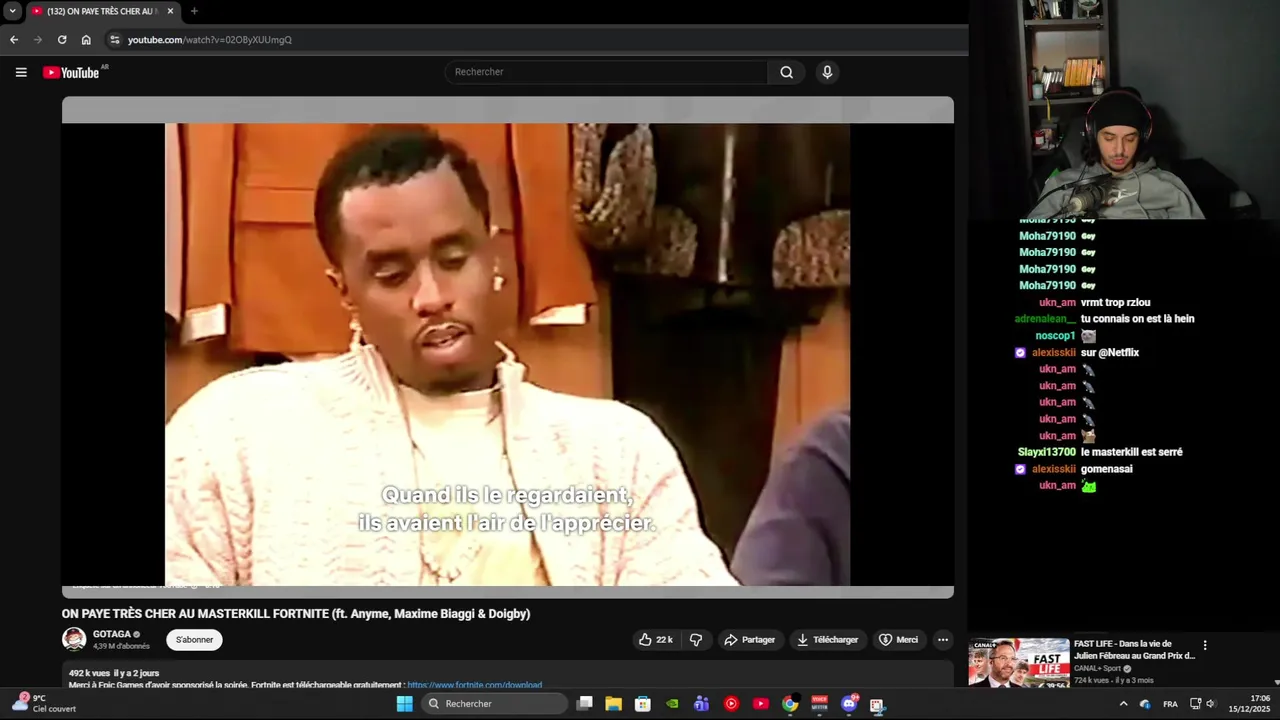1280x720 pixels.
Task: Start voice search with the microphone icon
Action: [827, 72]
